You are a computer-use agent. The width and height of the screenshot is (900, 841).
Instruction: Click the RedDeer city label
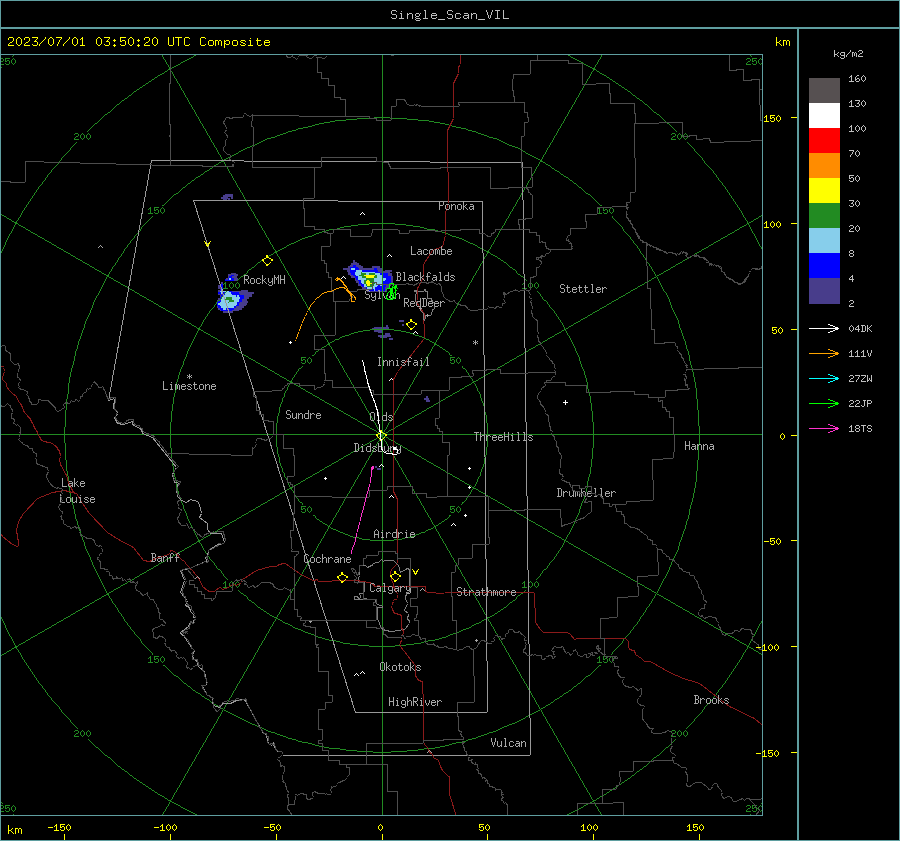(x=424, y=303)
